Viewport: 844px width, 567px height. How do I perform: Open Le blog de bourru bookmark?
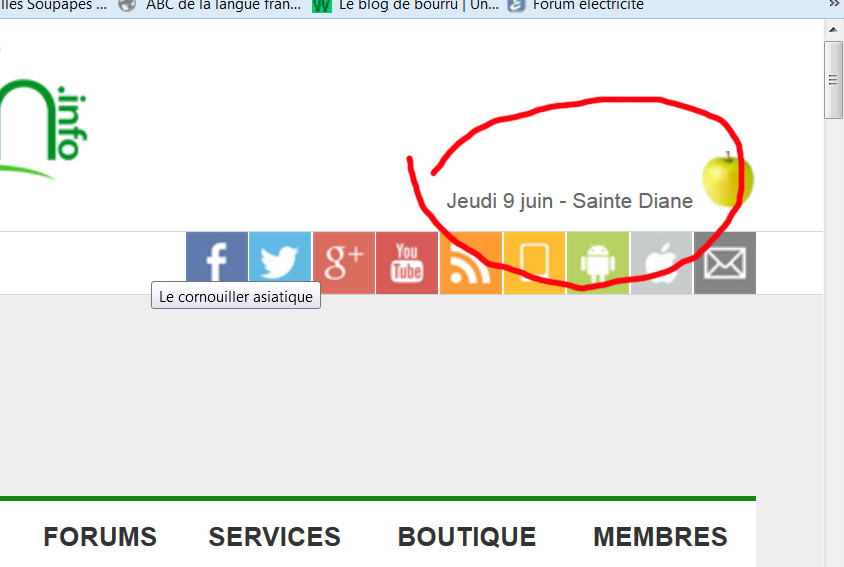pos(405,5)
